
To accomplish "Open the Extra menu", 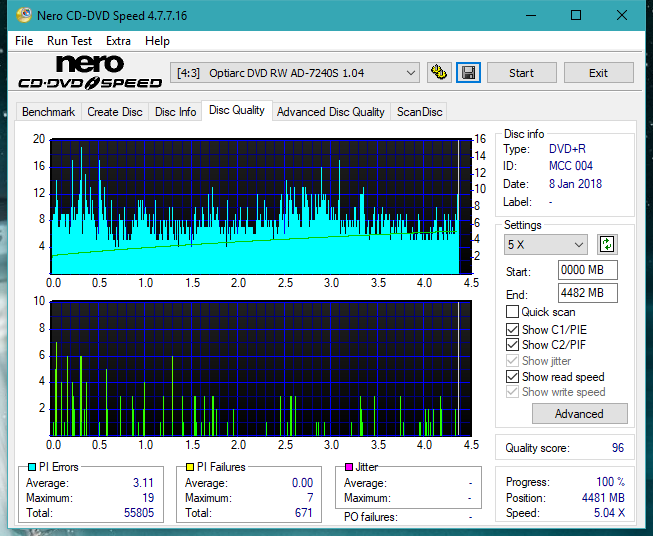I will point(118,41).
